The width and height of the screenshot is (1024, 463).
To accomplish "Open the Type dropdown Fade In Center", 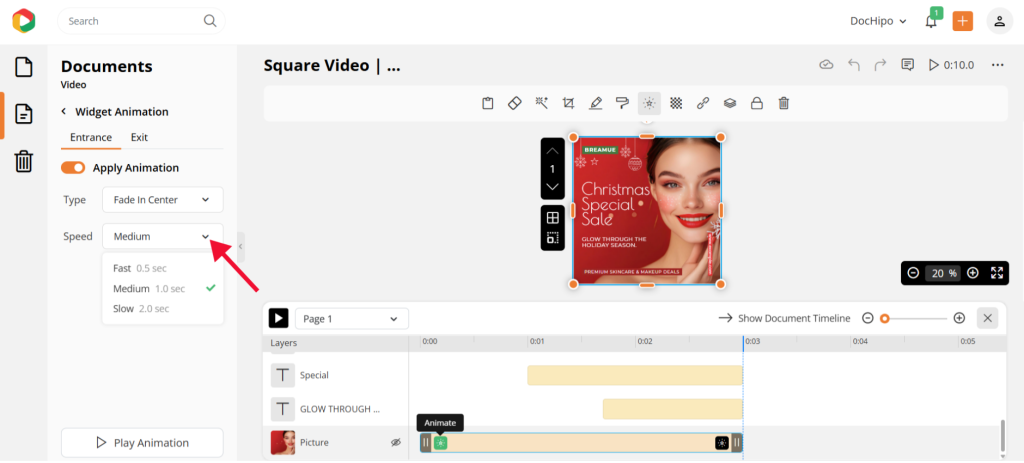I will pyautogui.click(x=163, y=200).
